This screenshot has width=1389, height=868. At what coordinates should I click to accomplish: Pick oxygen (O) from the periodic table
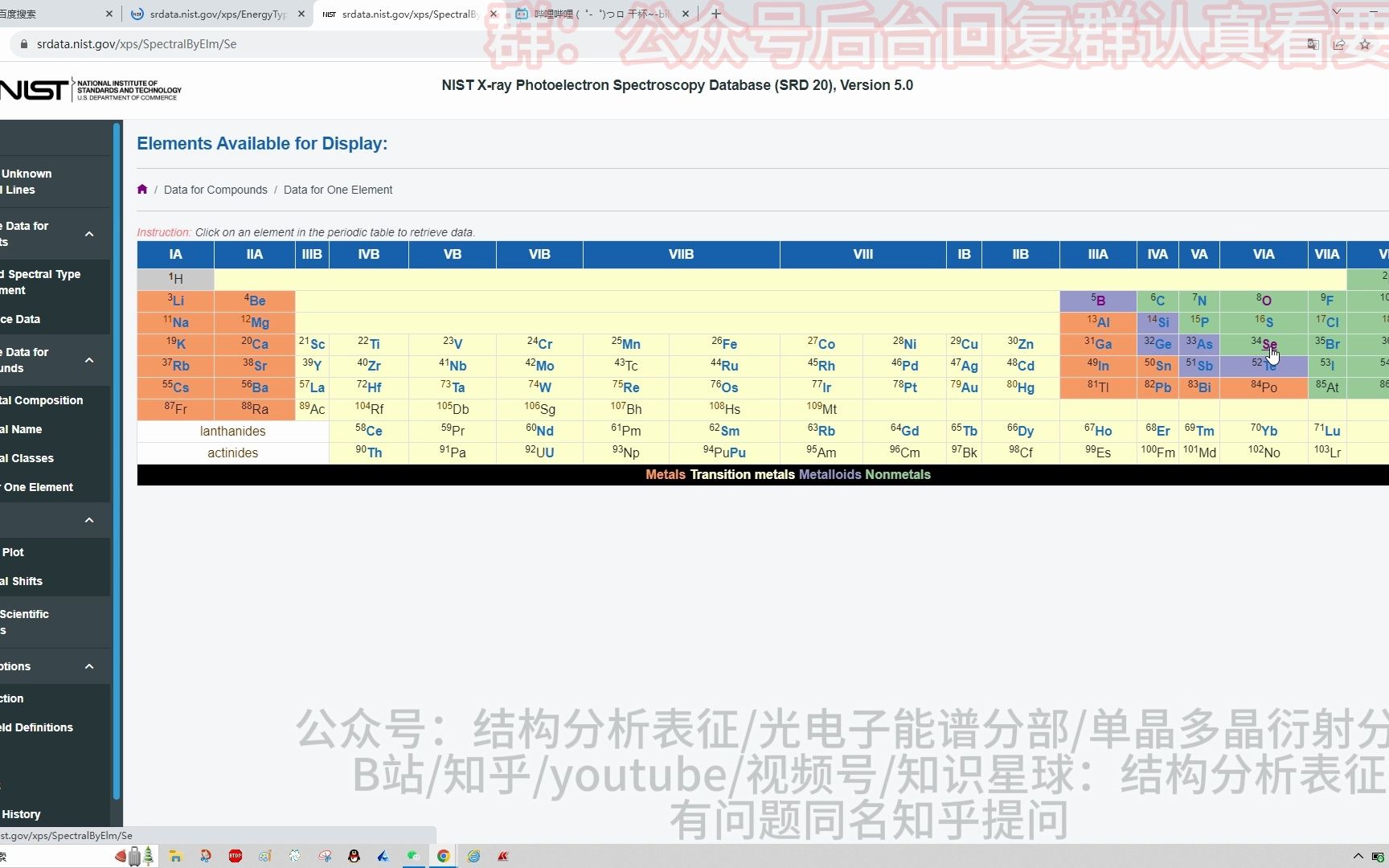pos(1263,300)
